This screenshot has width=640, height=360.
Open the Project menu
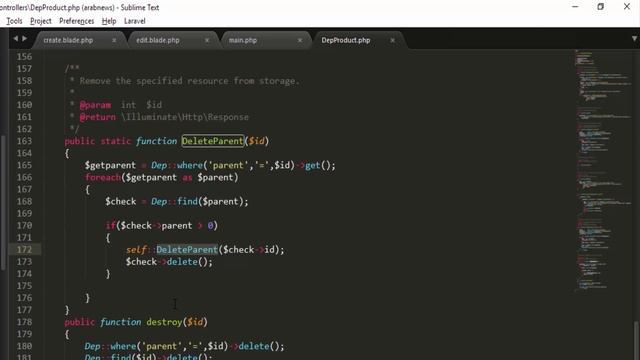coord(41,21)
